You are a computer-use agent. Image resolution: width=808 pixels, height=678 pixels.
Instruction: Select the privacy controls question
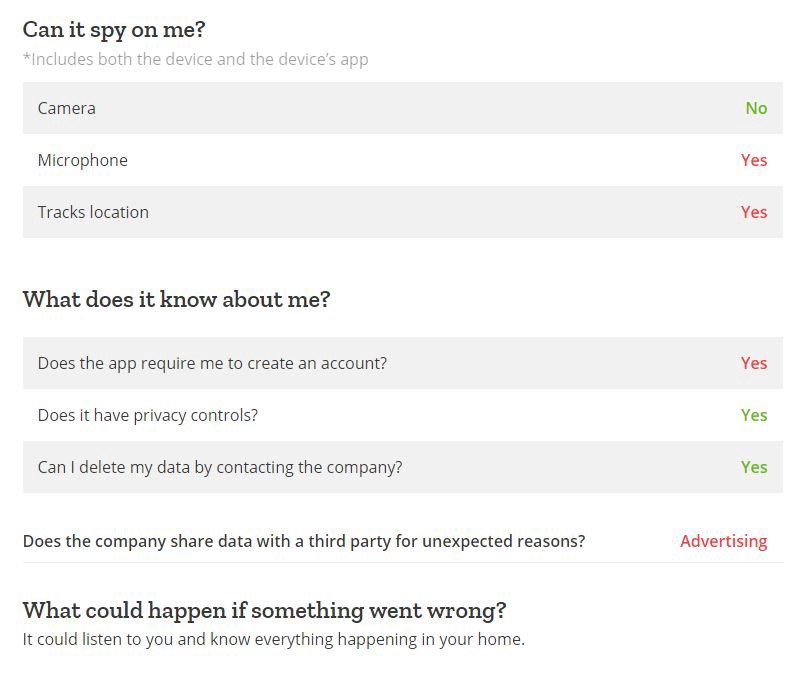[148, 415]
